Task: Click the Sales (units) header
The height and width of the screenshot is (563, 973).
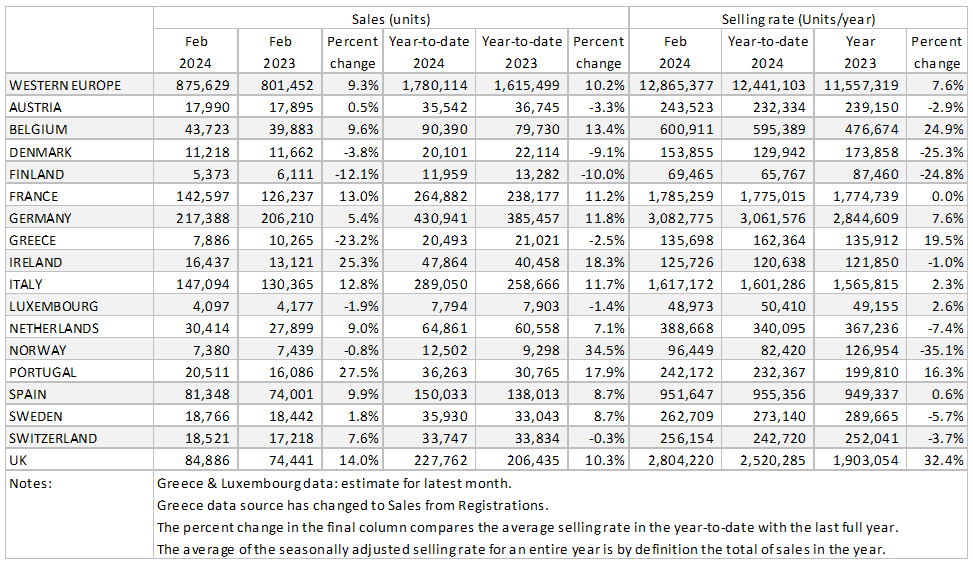Action: pos(390,19)
